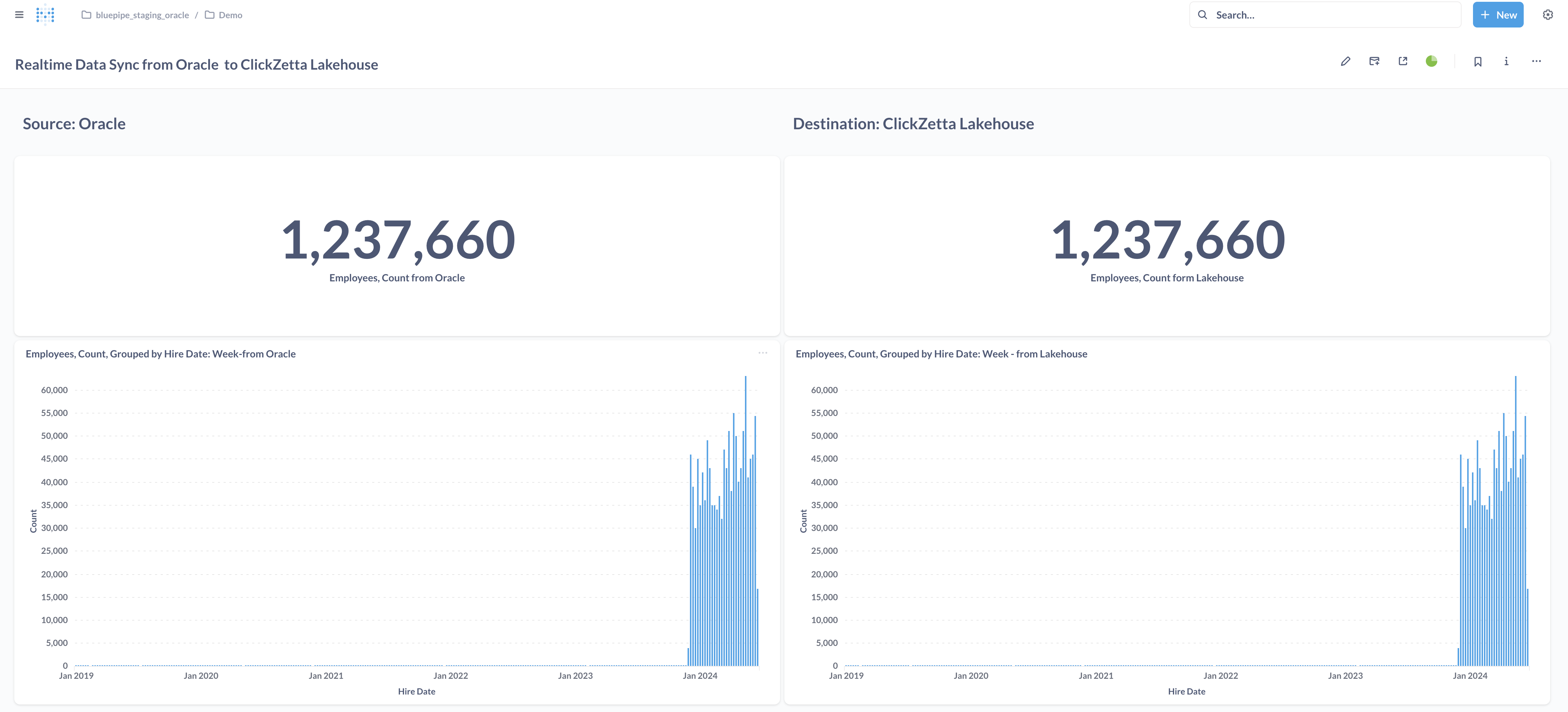Click the blue New button

tap(1497, 15)
